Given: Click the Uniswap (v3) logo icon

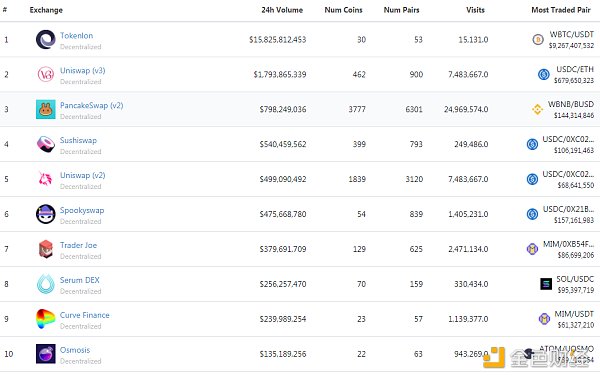Looking at the screenshot, I should point(46,74).
